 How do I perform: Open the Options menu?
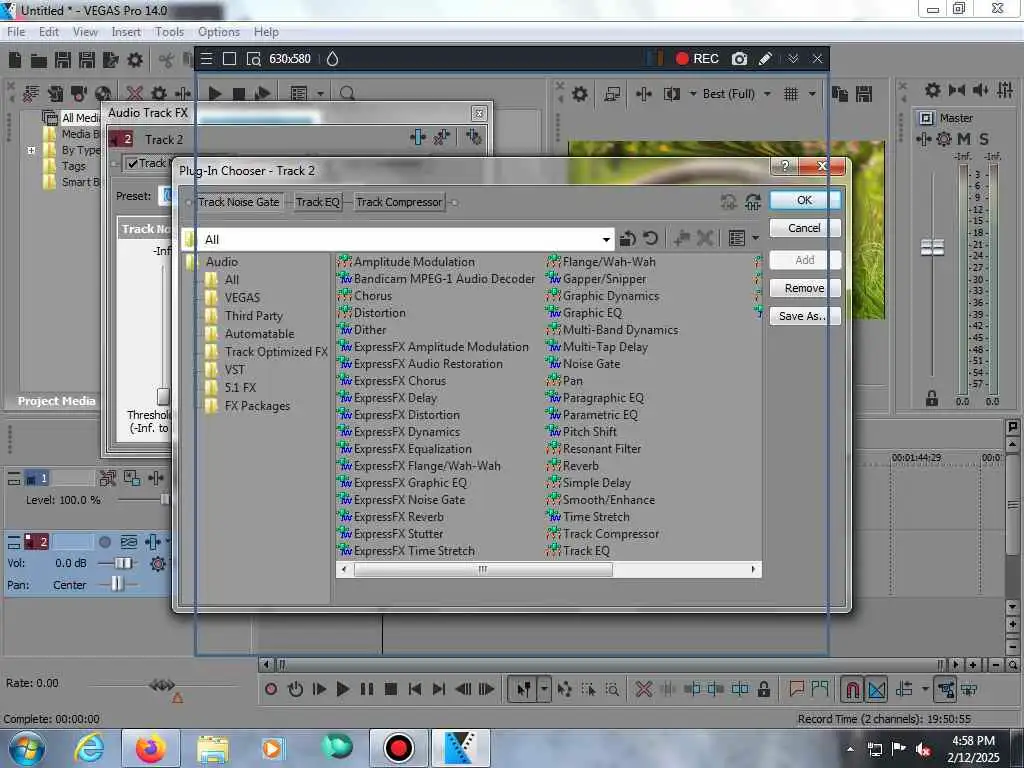[x=219, y=32]
